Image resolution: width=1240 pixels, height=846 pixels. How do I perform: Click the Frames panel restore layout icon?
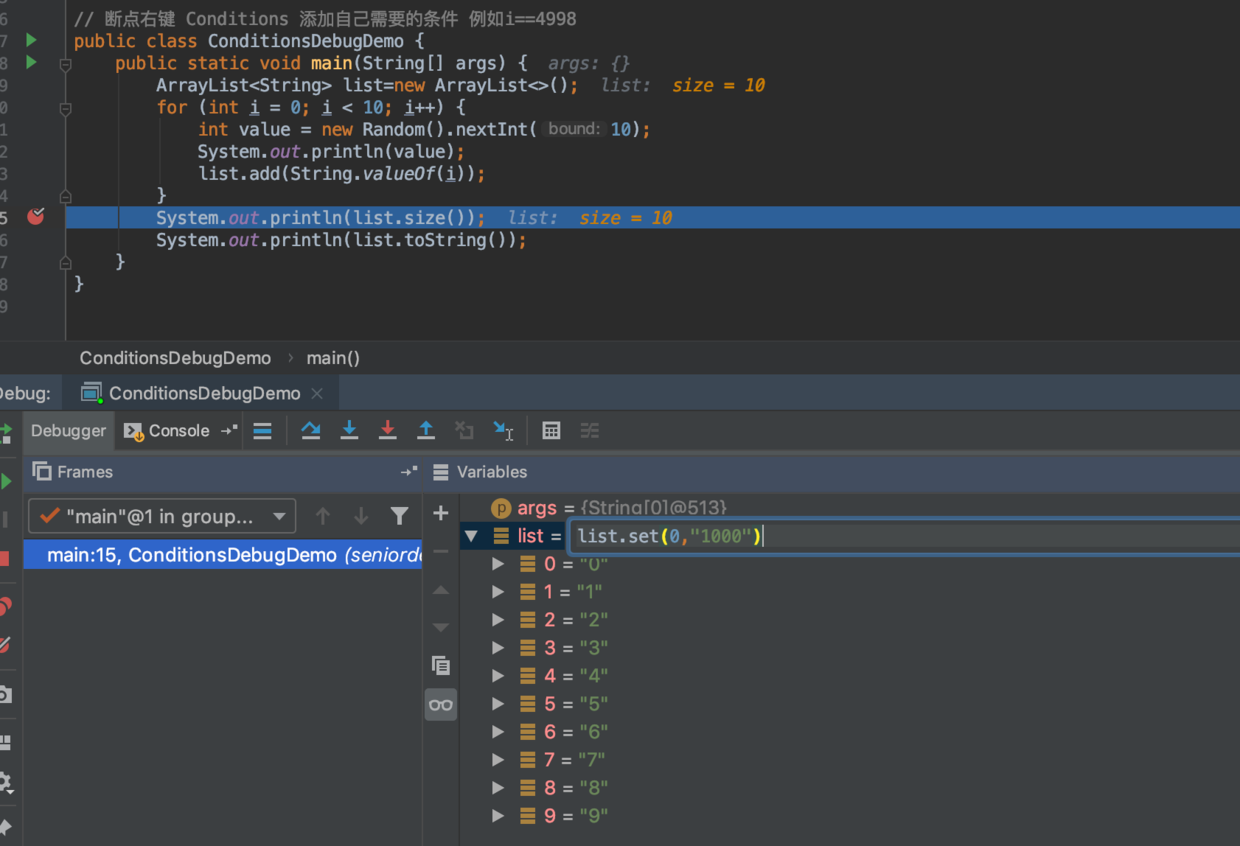pos(408,471)
